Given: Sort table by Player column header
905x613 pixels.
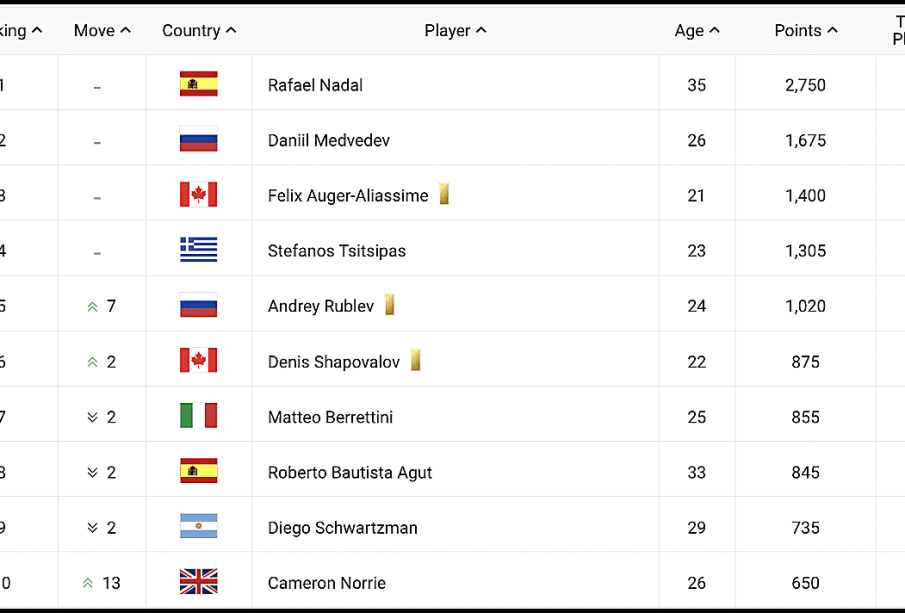Looking at the screenshot, I should (x=455, y=31).
